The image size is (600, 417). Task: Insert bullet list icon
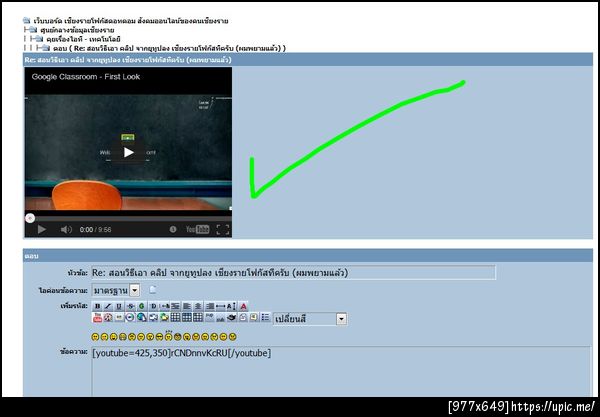[266, 317]
